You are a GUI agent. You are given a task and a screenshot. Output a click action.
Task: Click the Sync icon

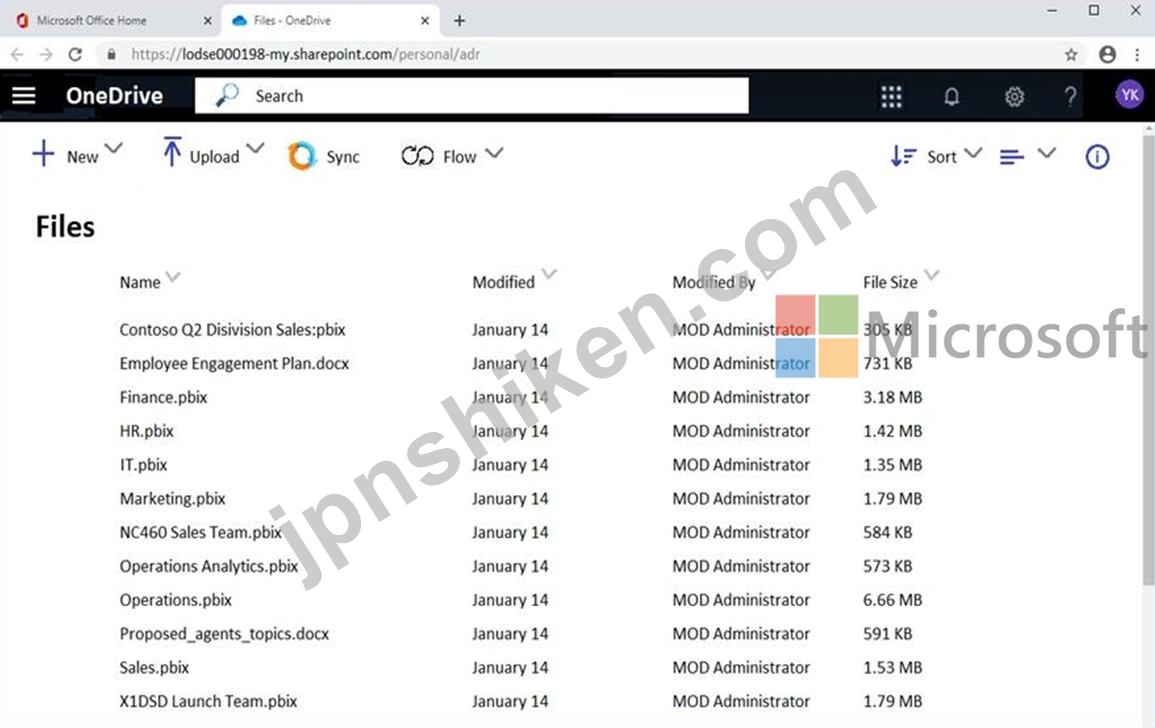click(302, 156)
